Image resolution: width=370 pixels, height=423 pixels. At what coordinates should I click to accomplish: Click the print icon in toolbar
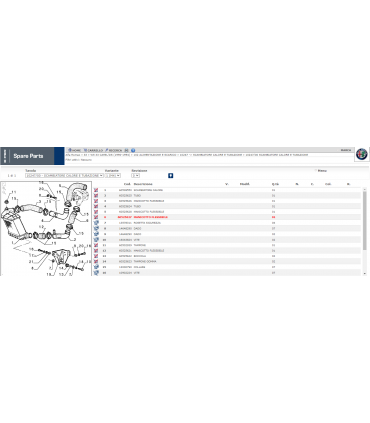[x=126, y=150]
